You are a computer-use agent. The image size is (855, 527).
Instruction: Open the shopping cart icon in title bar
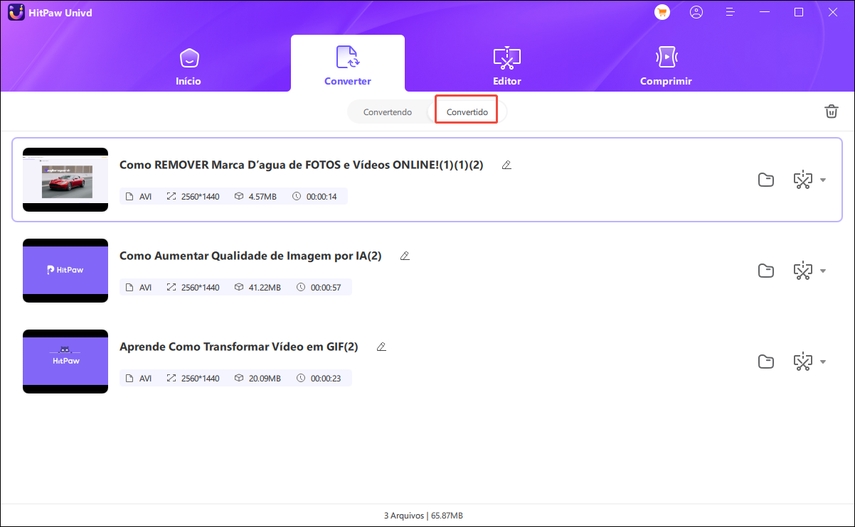(x=662, y=13)
